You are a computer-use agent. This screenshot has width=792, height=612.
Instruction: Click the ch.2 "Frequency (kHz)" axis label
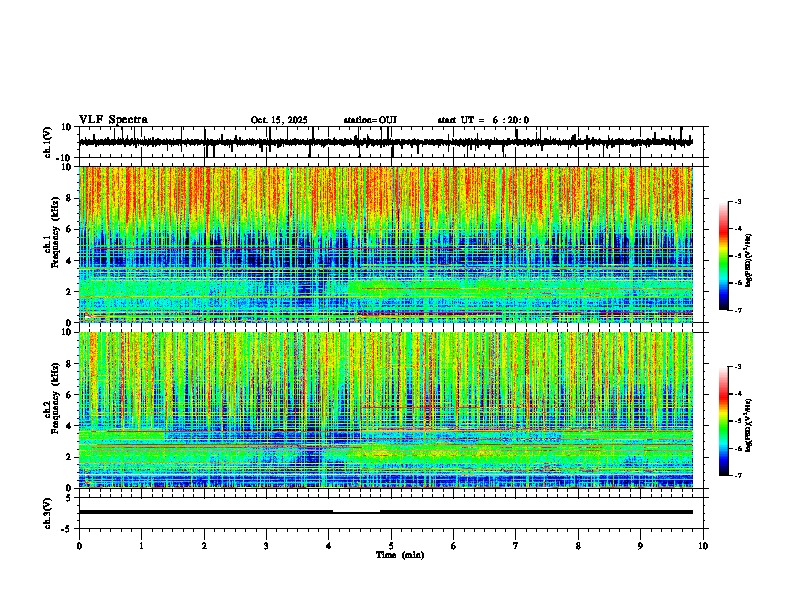tap(55, 398)
